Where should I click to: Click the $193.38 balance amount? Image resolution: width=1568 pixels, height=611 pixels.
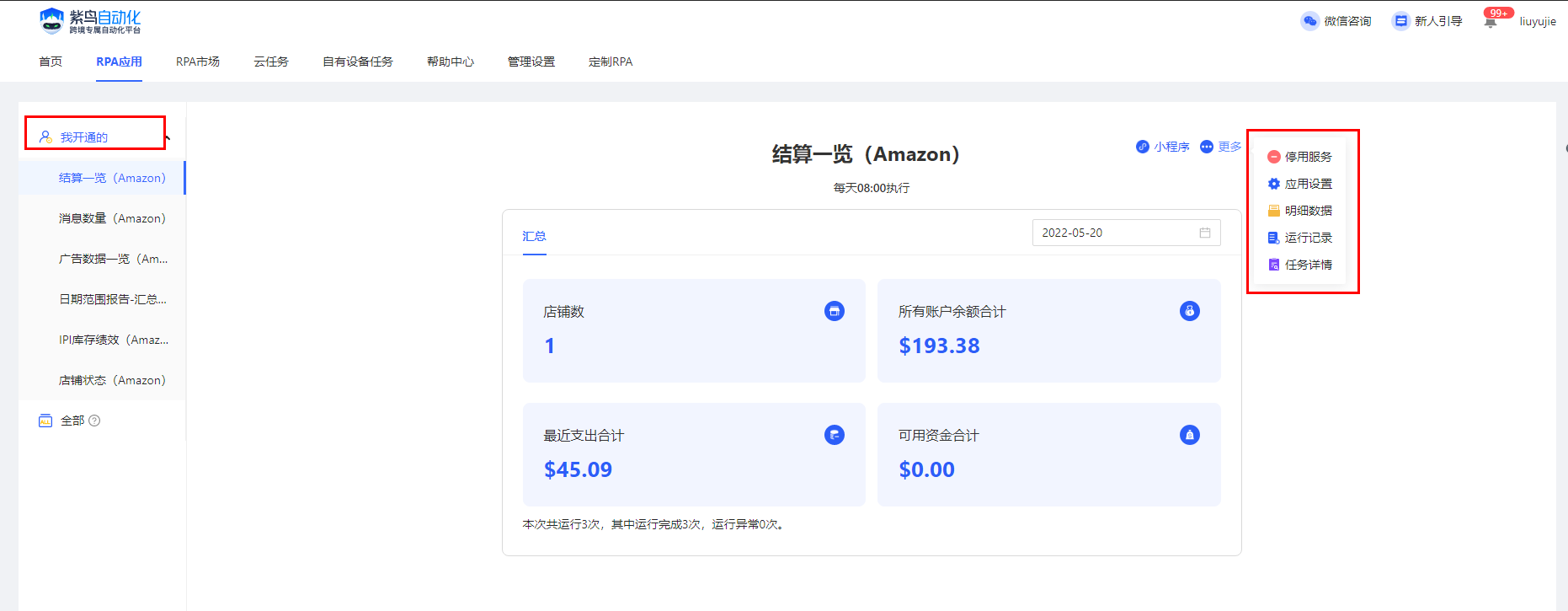(939, 346)
